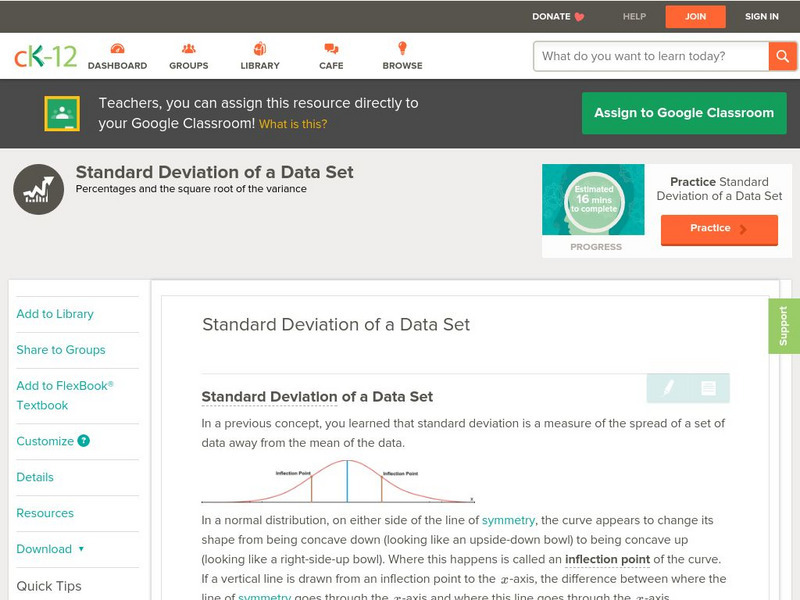Viewport: 800px width, 600px height.
Task: Click SIGN IN
Action: point(762,17)
